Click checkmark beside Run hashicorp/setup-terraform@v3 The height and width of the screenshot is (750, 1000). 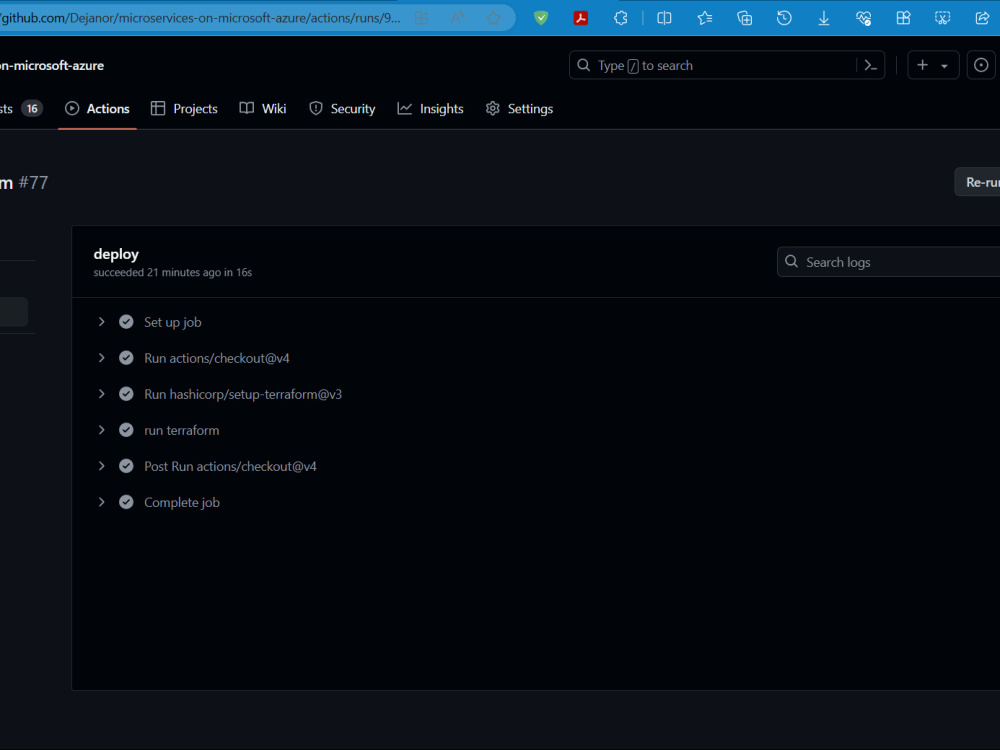[x=126, y=394]
